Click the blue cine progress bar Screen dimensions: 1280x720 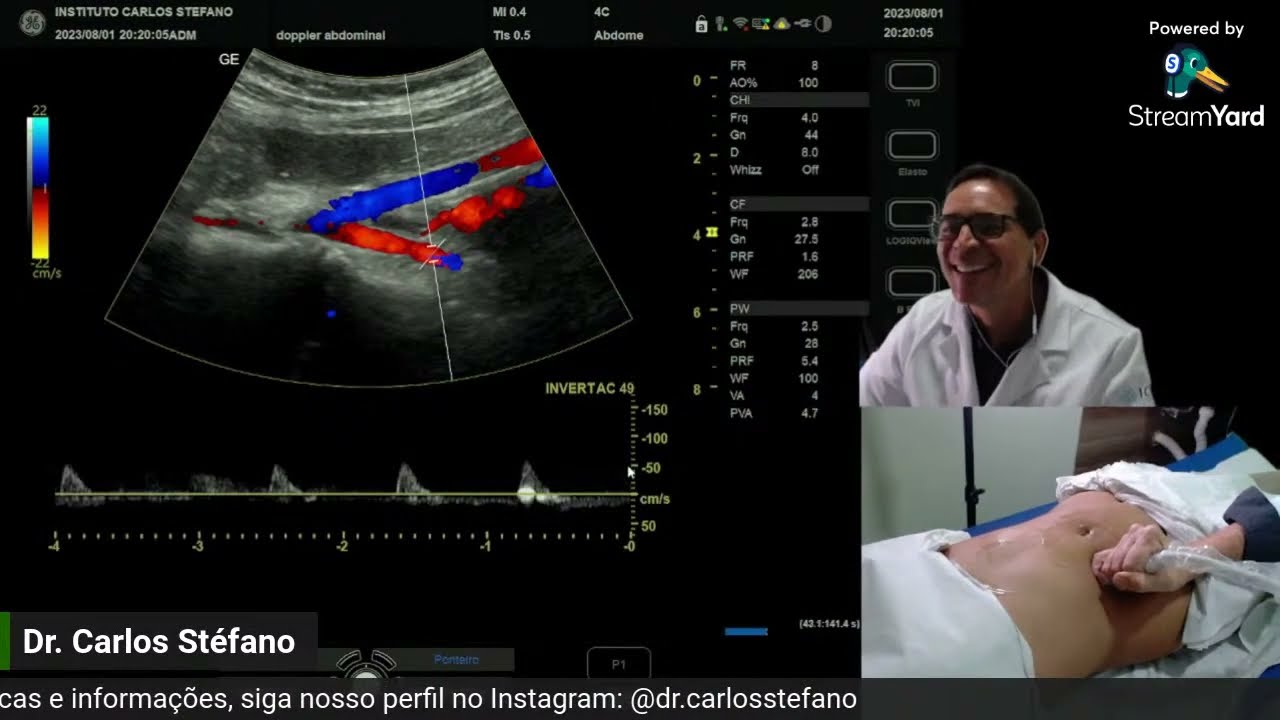746,632
